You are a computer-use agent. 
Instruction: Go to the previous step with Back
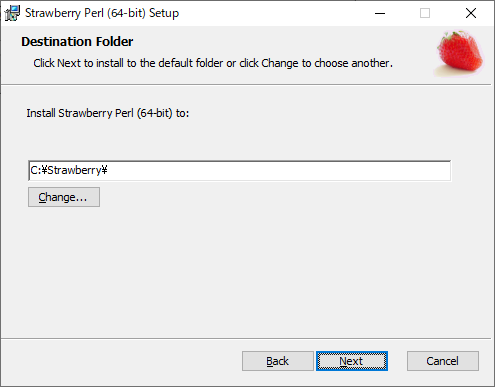click(278, 361)
